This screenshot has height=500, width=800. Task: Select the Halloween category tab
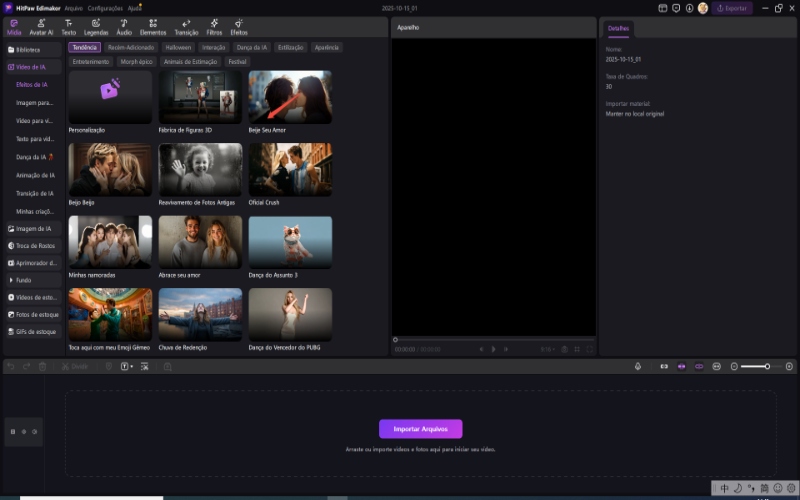(x=178, y=47)
